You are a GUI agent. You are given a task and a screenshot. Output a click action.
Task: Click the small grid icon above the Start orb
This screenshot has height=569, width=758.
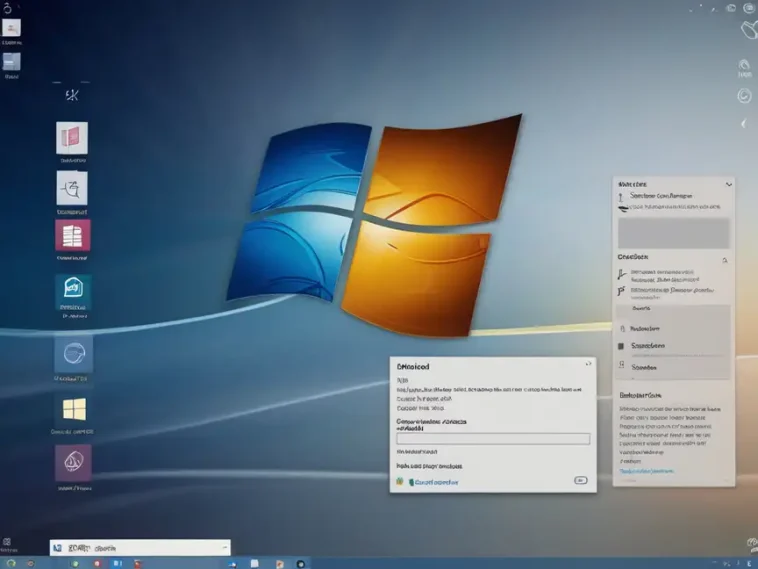(x=7, y=542)
